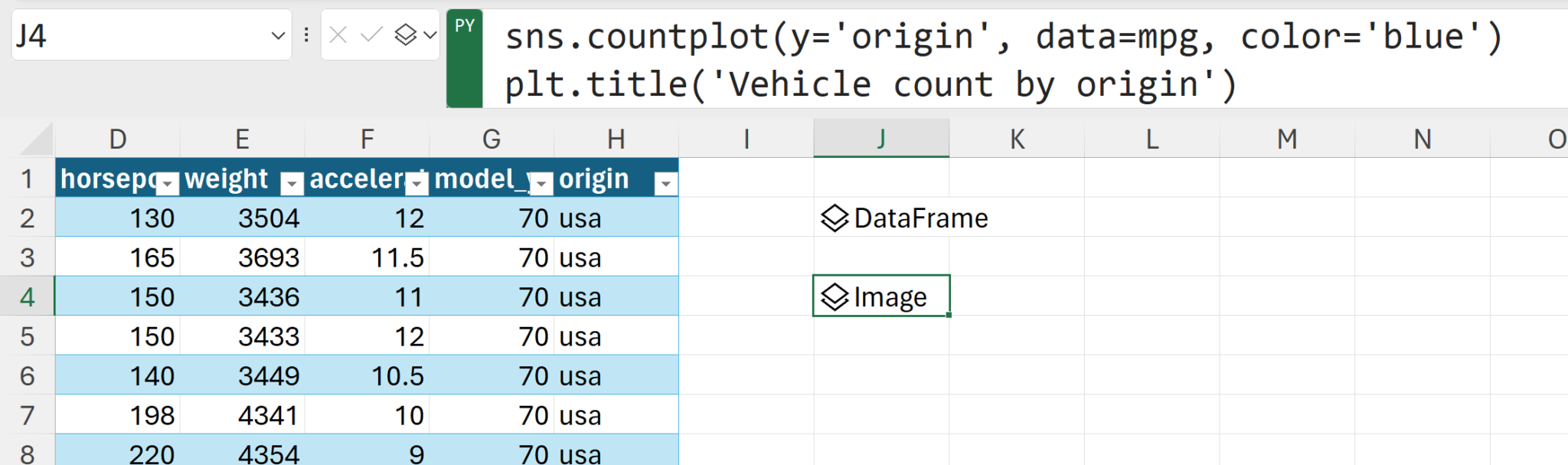
Task: Click the Cancel X icon in formula bar
Action: pyautogui.click(x=338, y=34)
